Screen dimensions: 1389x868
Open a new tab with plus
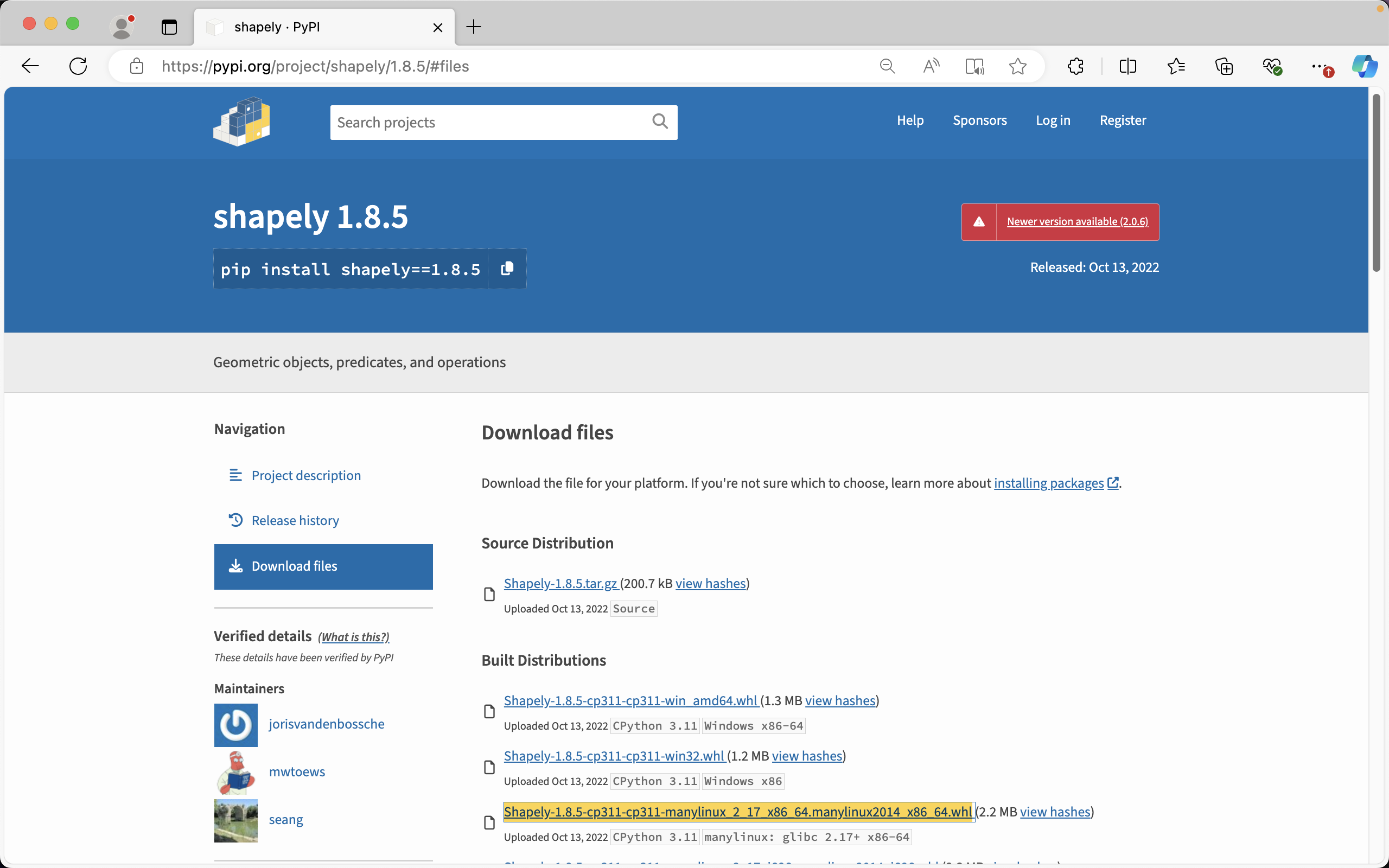click(474, 27)
